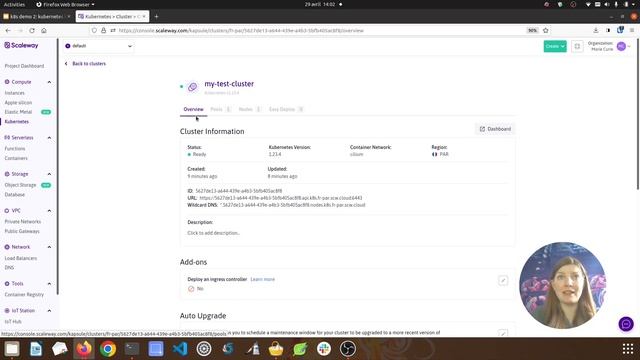Open Slack from the dock
640x360 pixels.
pos(324,349)
